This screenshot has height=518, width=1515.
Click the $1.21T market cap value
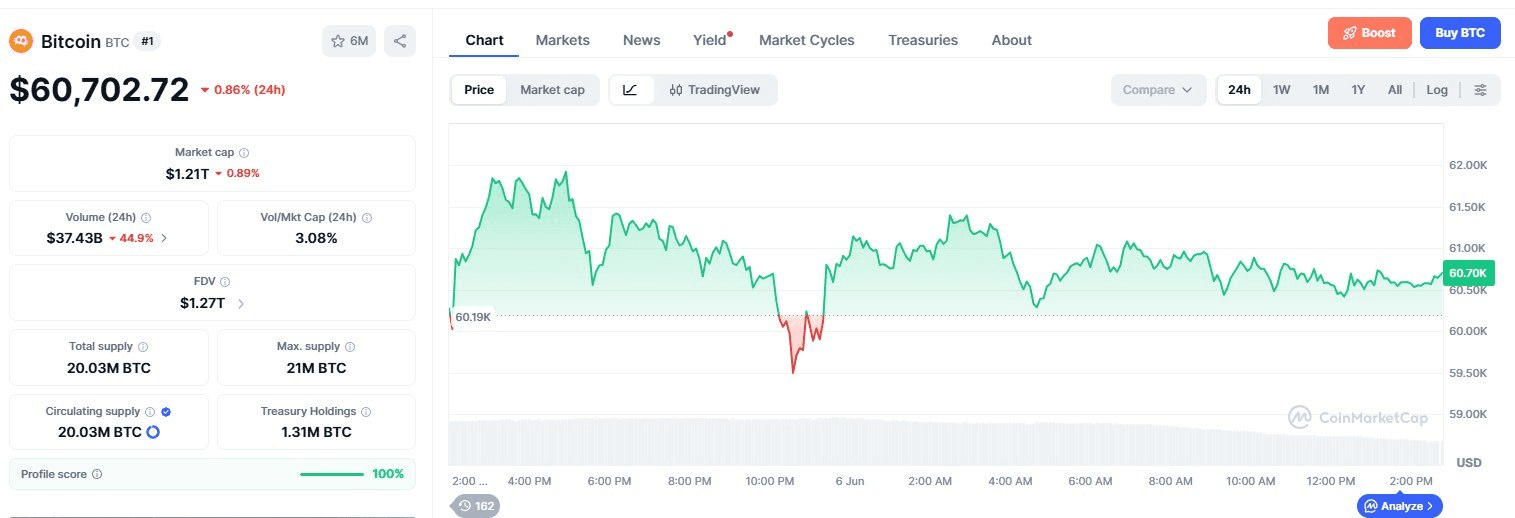(x=187, y=173)
